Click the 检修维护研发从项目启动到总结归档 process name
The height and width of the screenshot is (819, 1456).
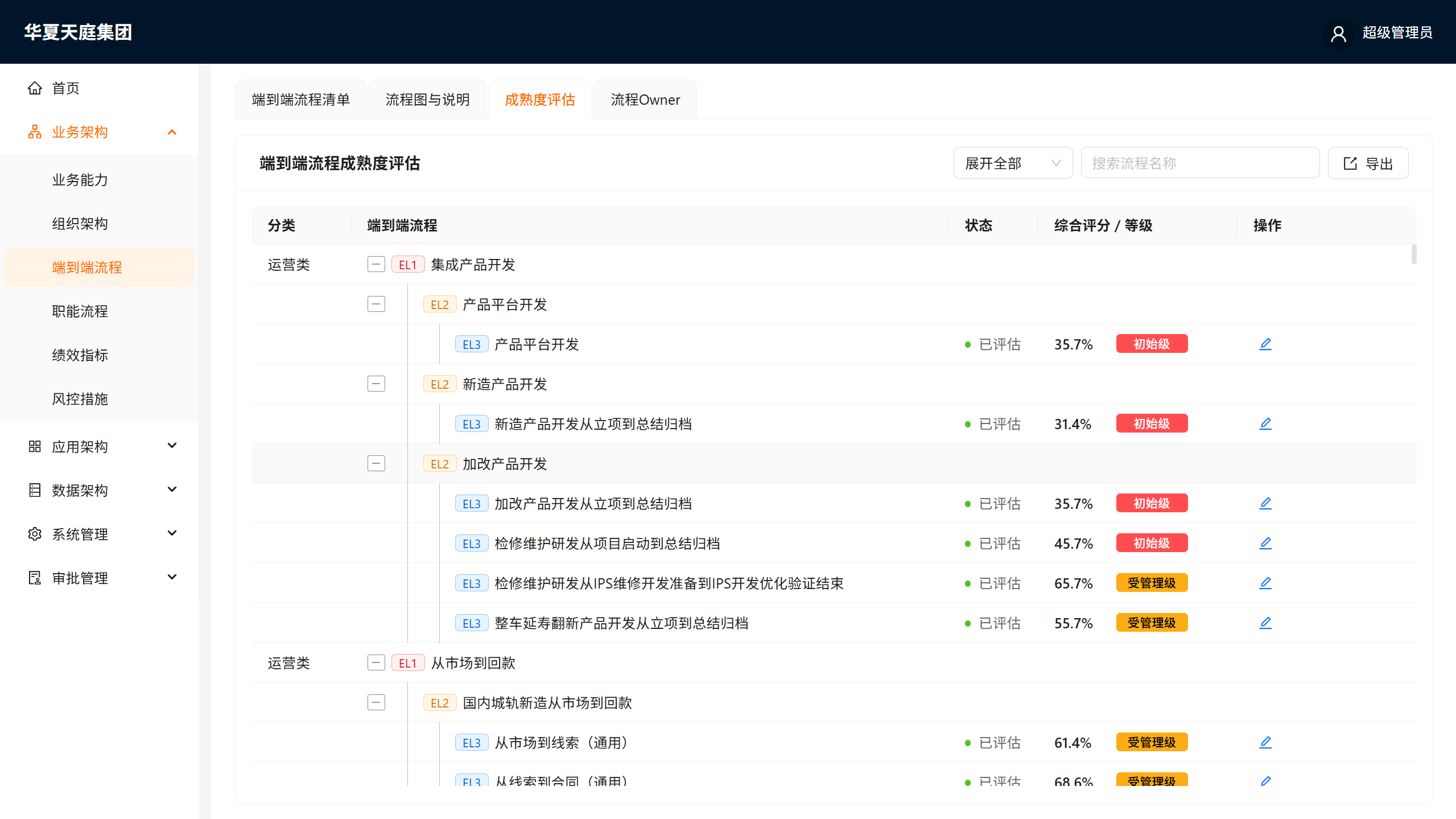[607, 544]
